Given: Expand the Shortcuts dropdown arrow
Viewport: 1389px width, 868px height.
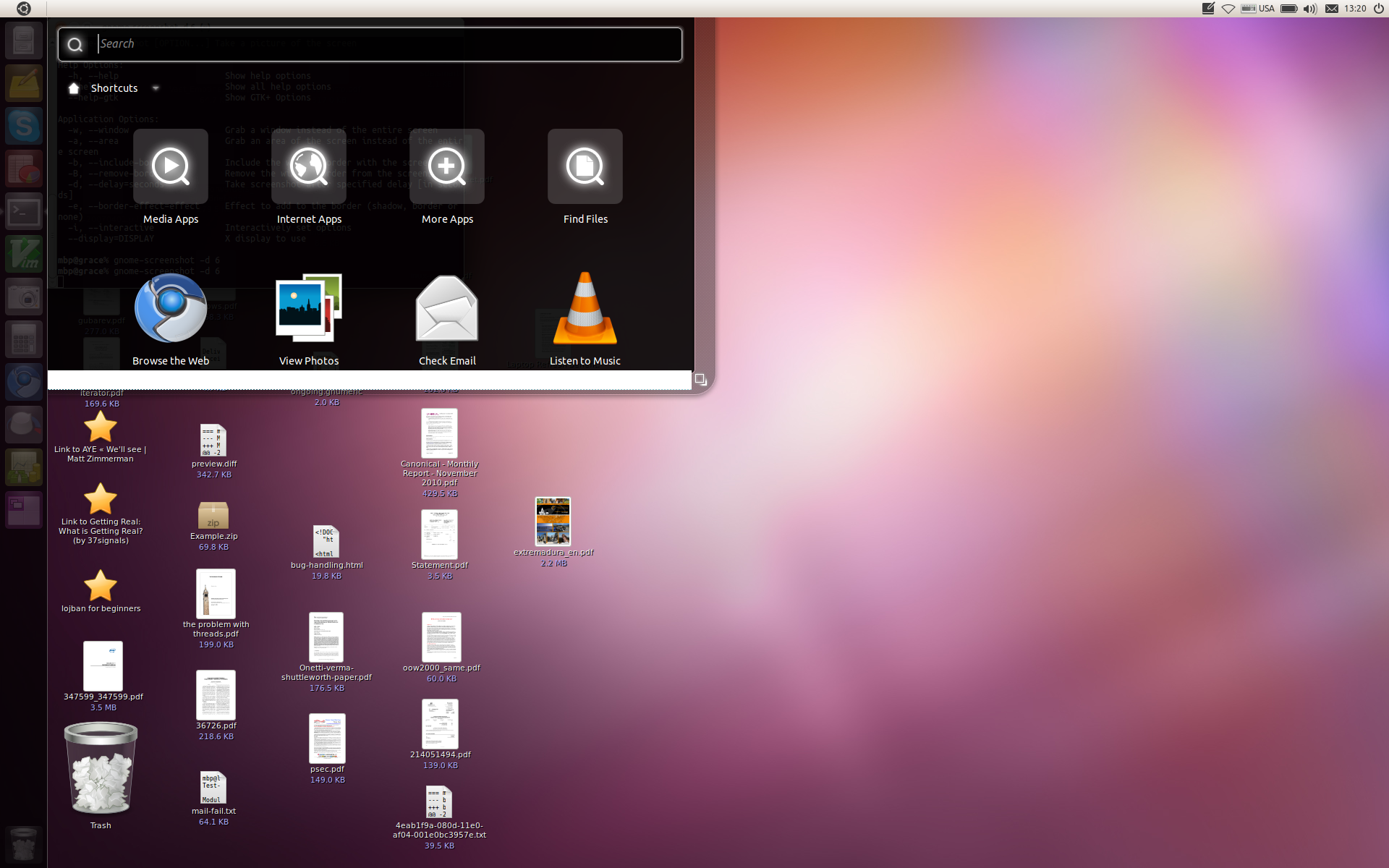Looking at the screenshot, I should click(156, 88).
